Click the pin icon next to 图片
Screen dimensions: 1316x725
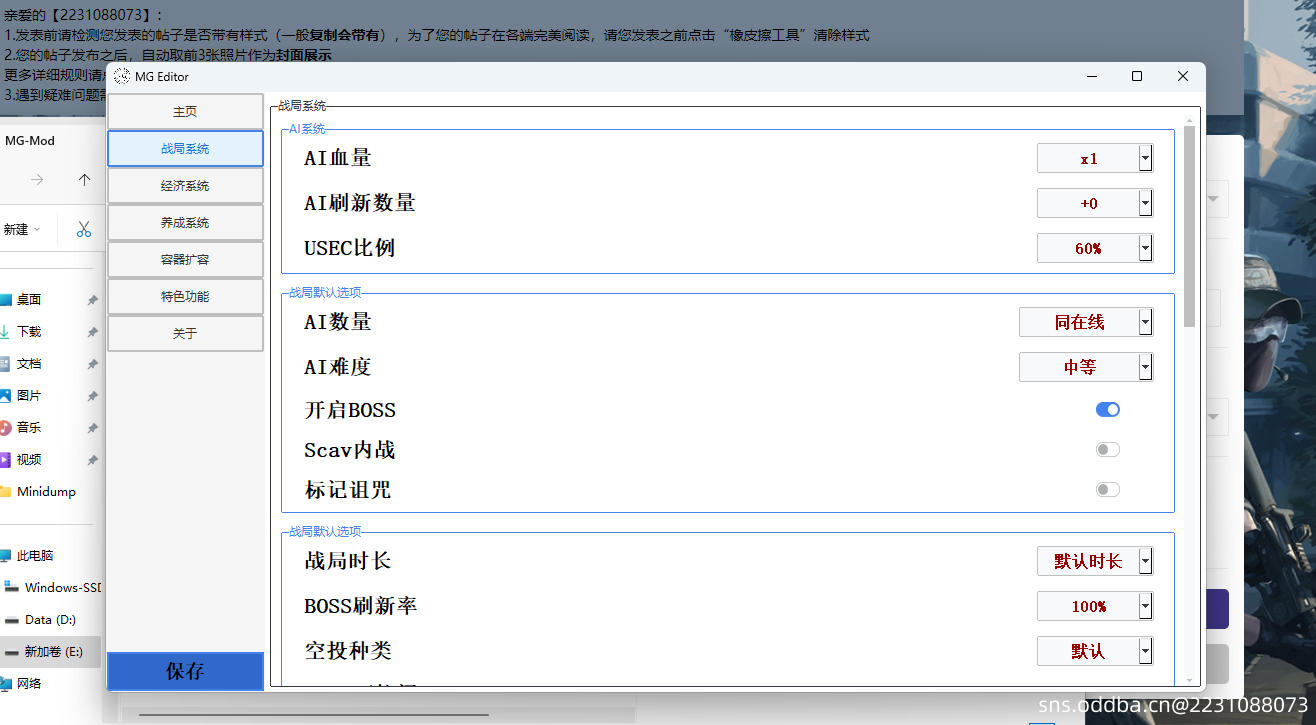(x=92, y=396)
